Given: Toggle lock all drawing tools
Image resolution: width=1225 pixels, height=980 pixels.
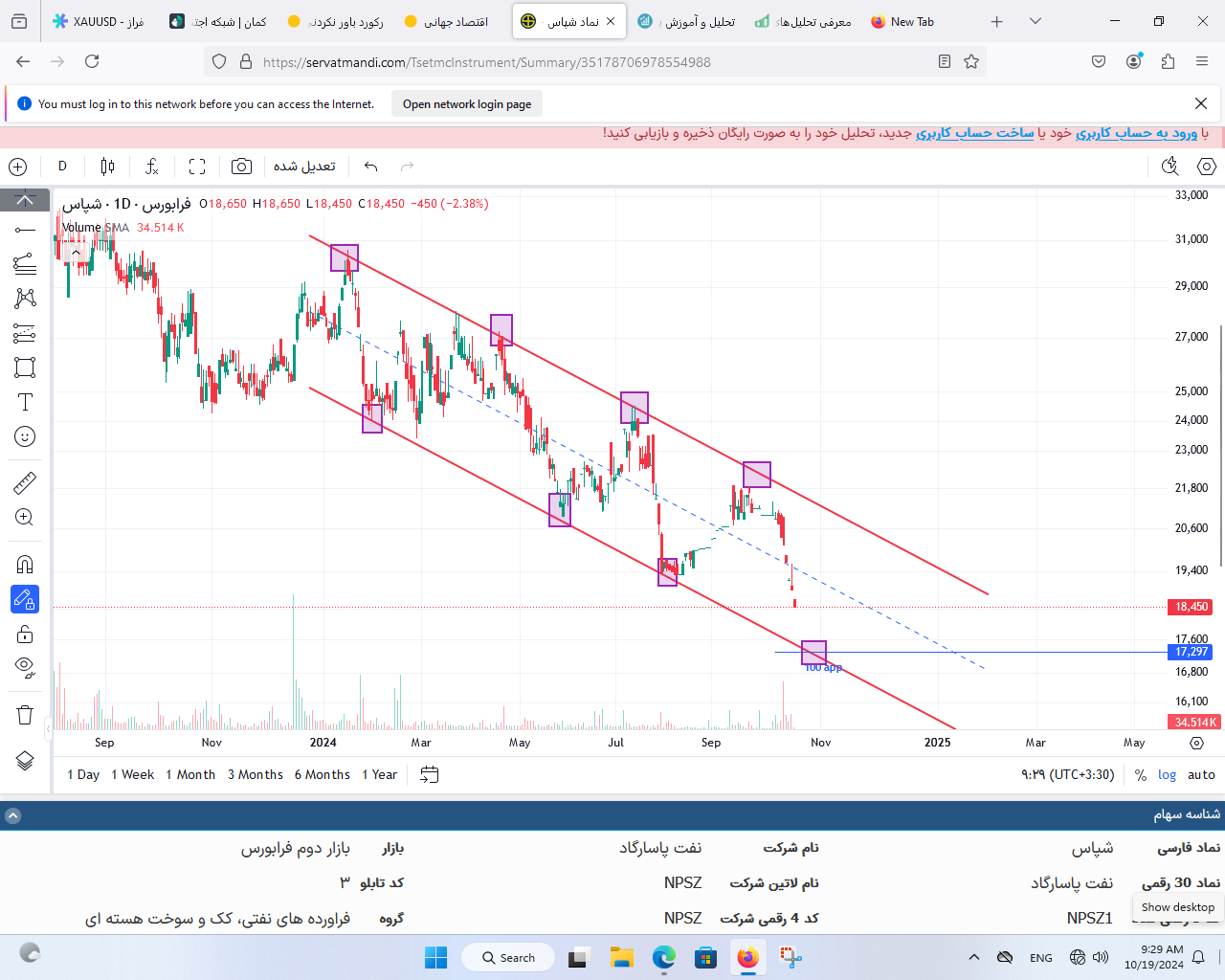Looking at the screenshot, I should pyautogui.click(x=25, y=634).
